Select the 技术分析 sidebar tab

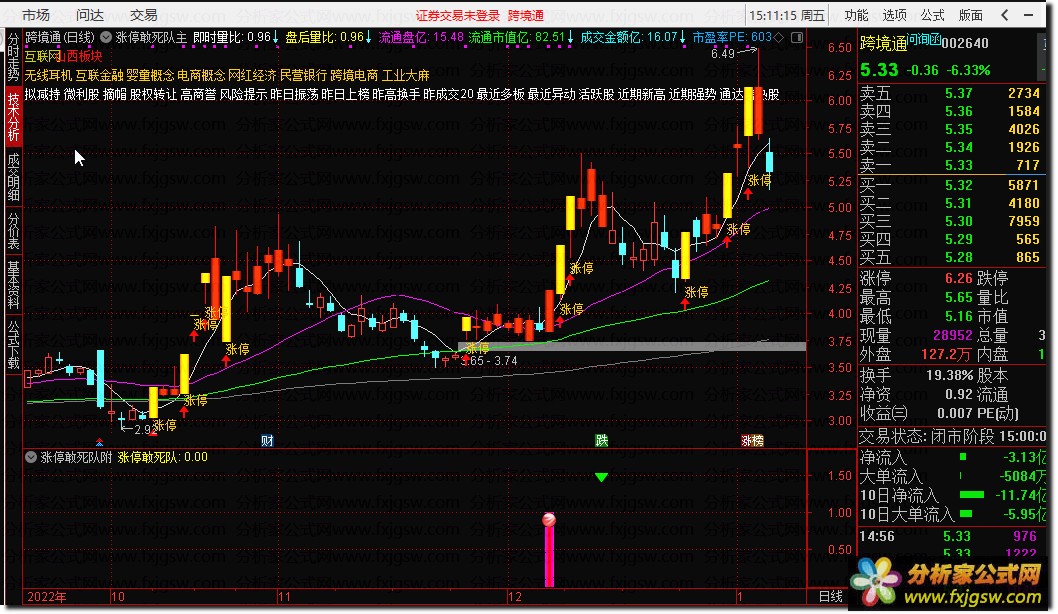click(x=13, y=117)
